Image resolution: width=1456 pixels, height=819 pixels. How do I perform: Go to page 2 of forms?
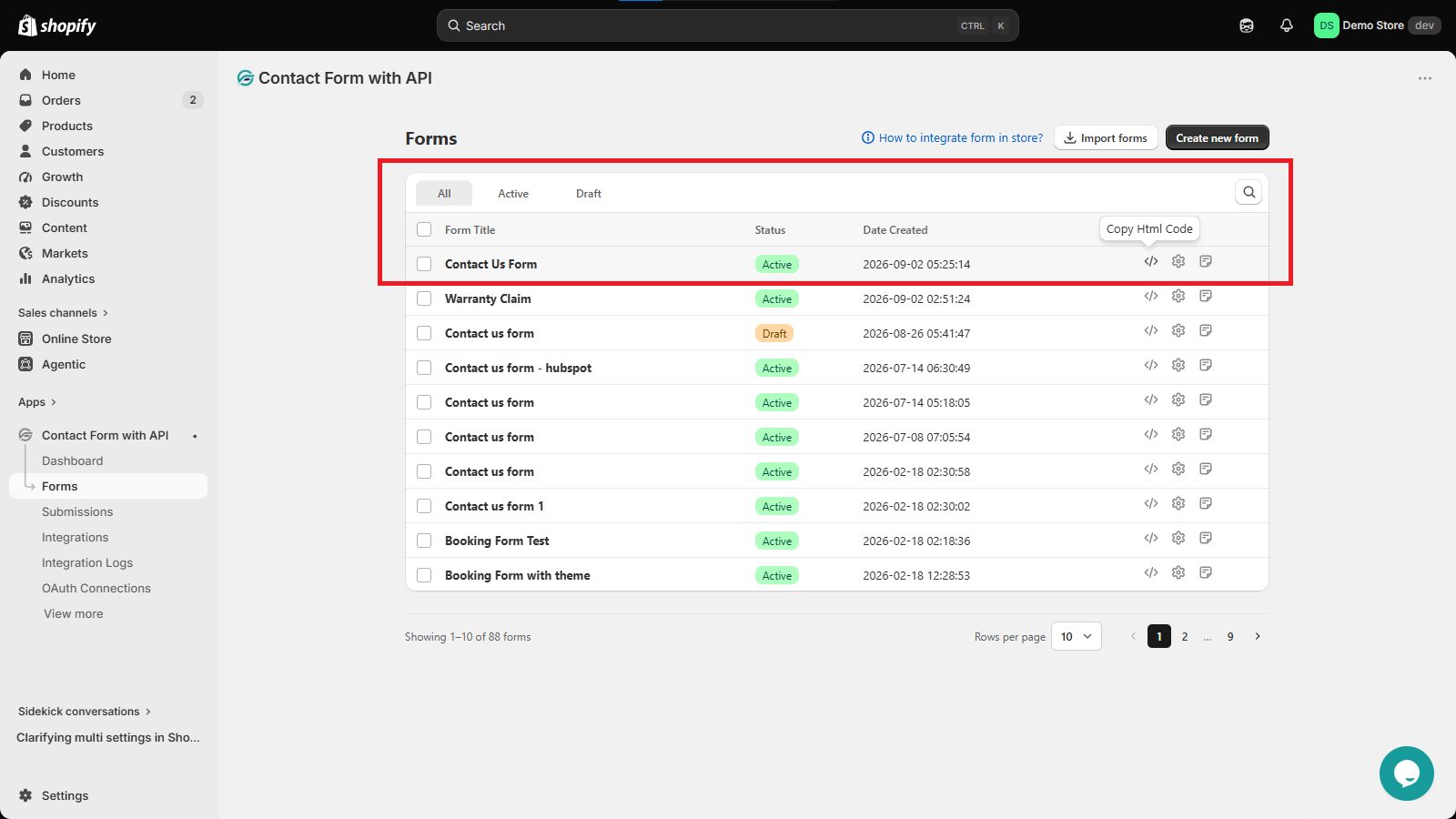(x=1185, y=636)
